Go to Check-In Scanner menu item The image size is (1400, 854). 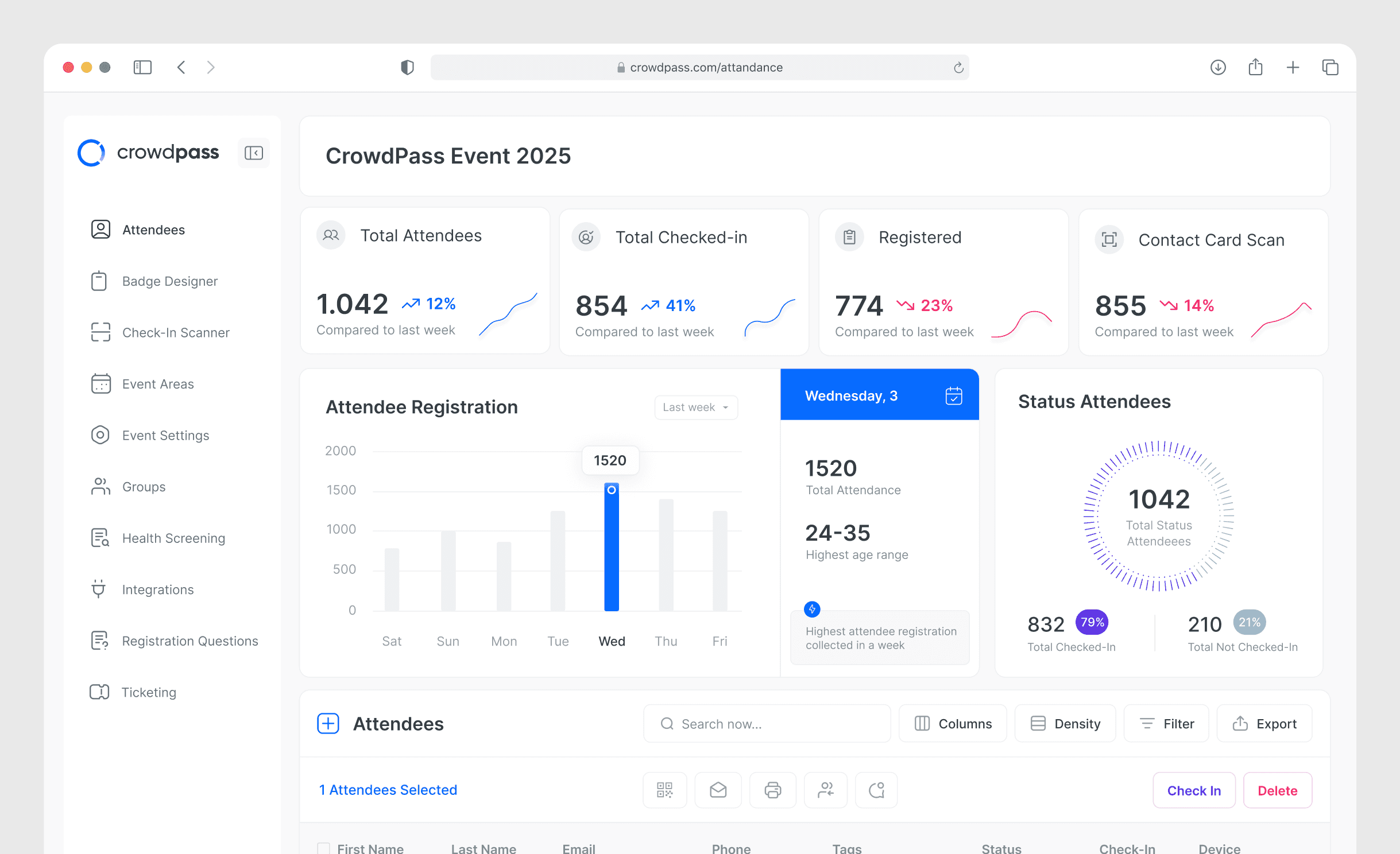click(x=175, y=333)
